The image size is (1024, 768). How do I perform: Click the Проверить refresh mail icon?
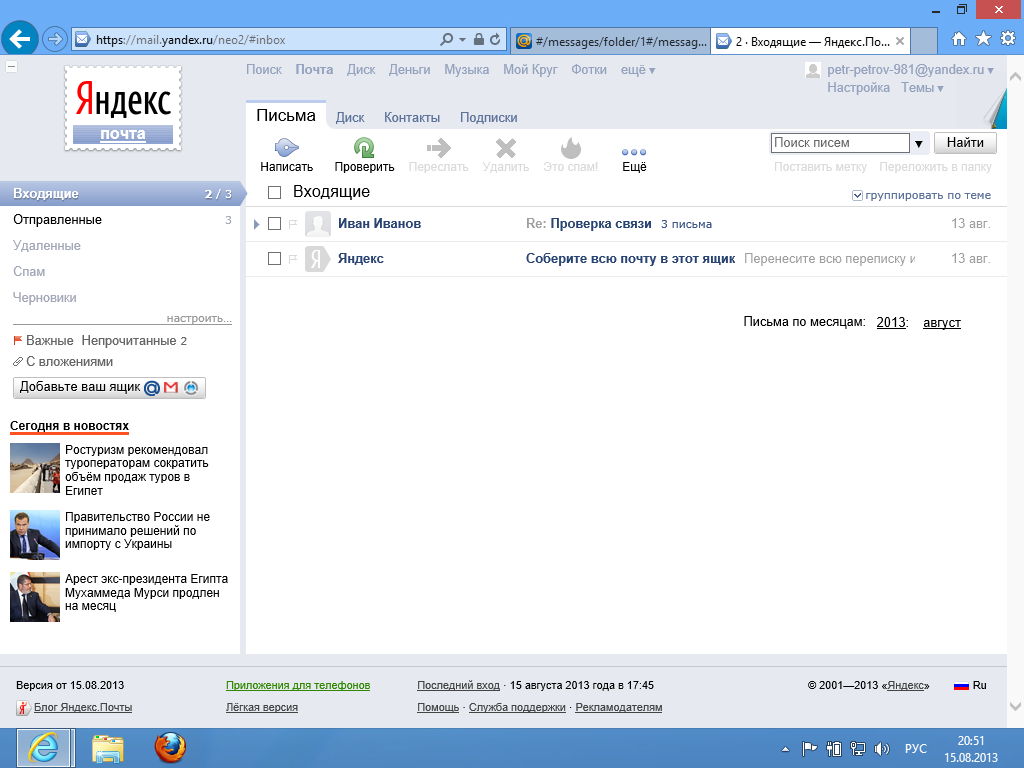tap(364, 148)
